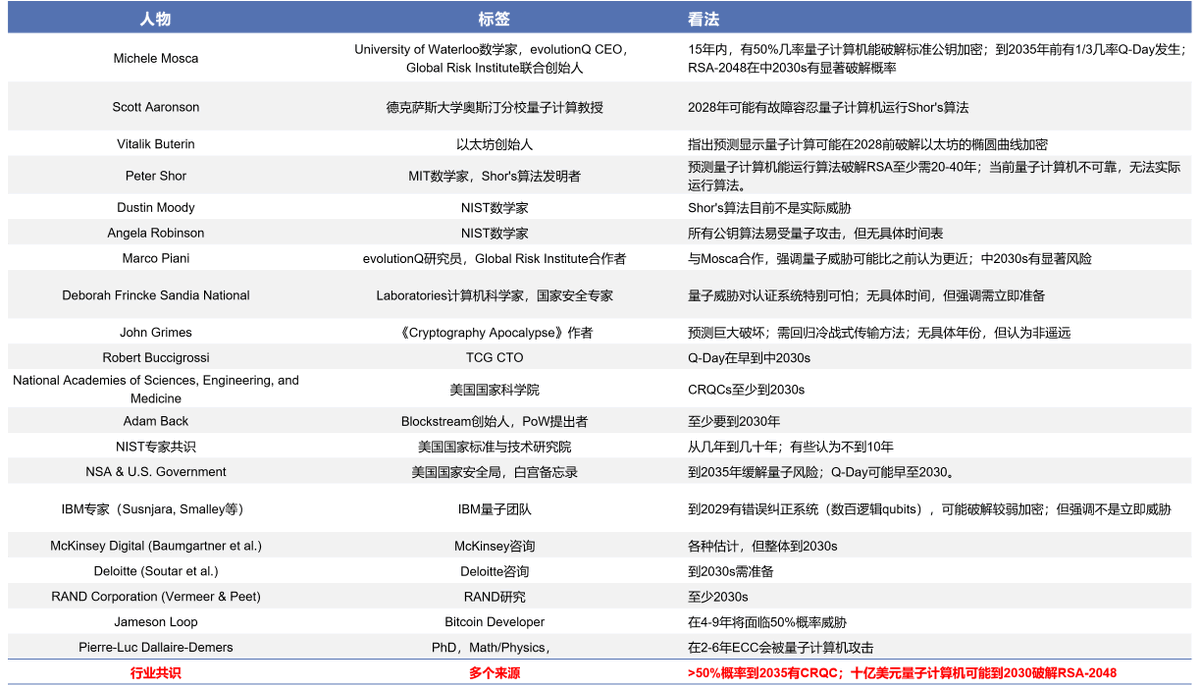This screenshot has height=687, width=1200.
Task: Click Q-Day在早到中2030s text
Action: [749, 357]
